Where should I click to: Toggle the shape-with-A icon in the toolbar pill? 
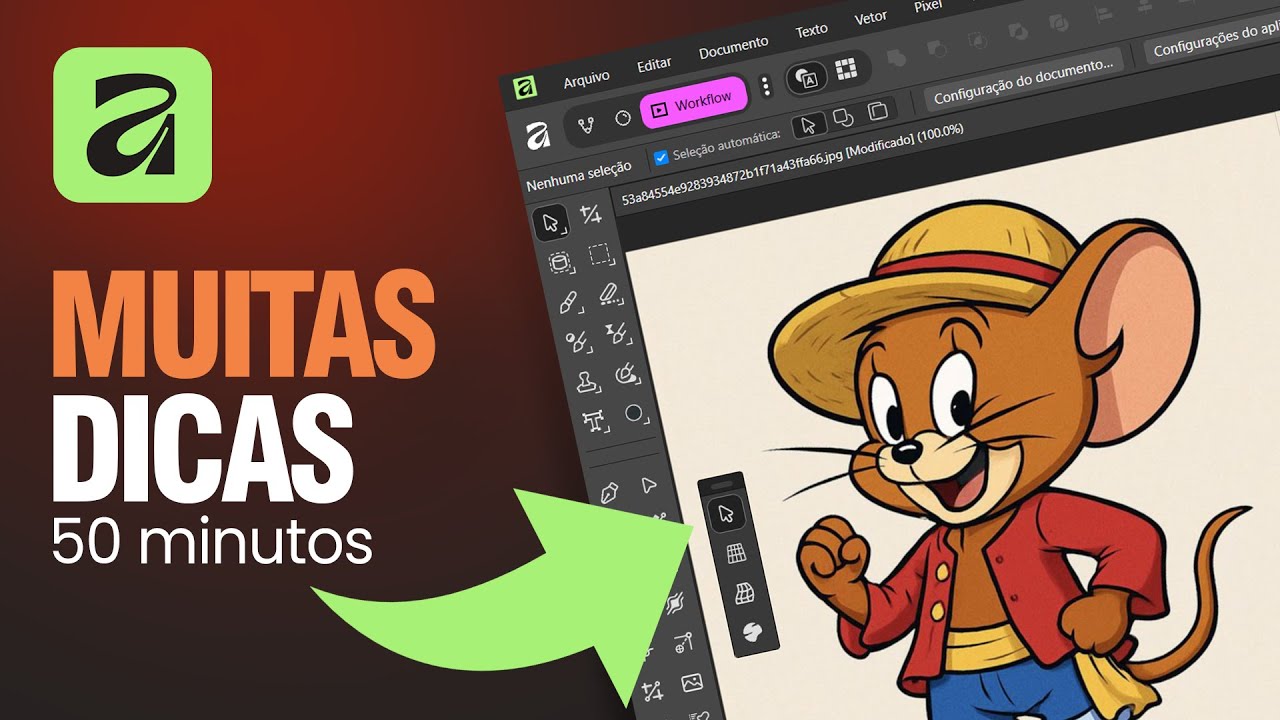click(807, 77)
